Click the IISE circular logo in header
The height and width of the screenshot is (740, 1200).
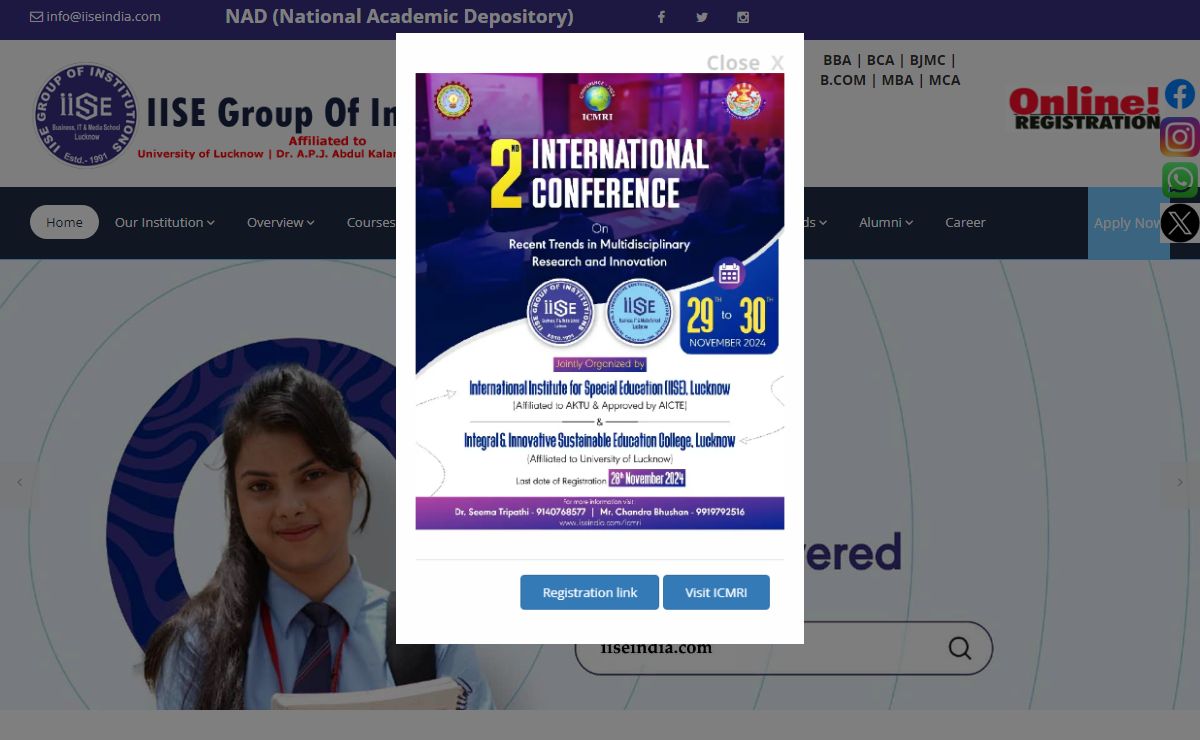coord(86,115)
